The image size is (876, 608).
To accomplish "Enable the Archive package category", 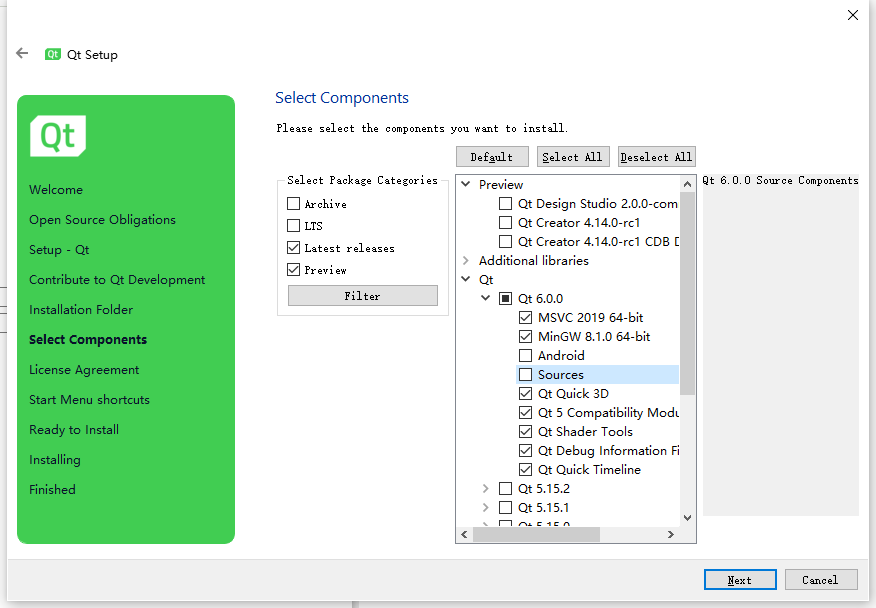I will click(293, 203).
